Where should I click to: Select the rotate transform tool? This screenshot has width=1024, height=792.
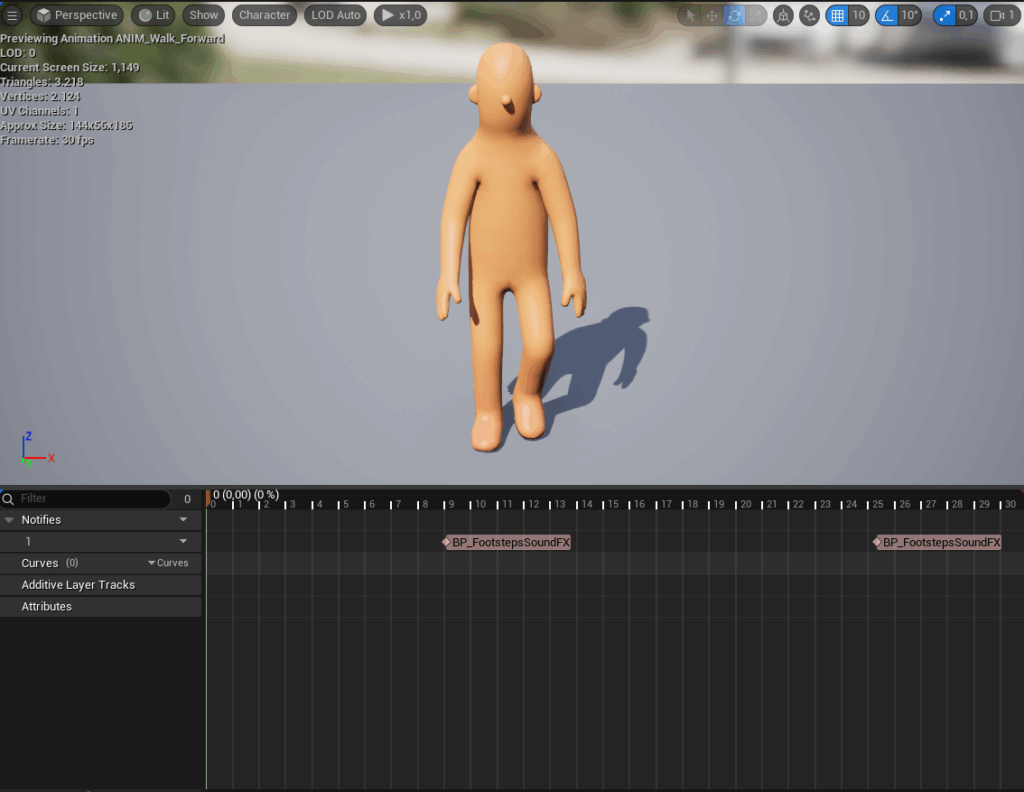pos(735,15)
